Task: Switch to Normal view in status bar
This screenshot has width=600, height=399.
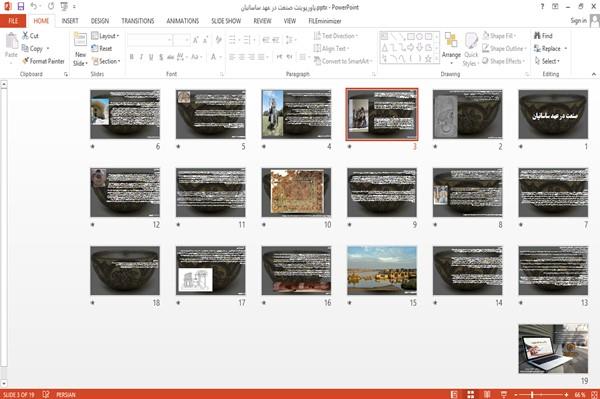Action: coord(454,394)
